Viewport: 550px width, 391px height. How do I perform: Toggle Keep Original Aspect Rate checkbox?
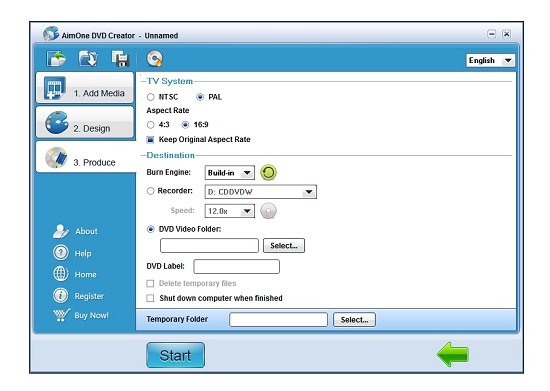(x=150, y=140)
